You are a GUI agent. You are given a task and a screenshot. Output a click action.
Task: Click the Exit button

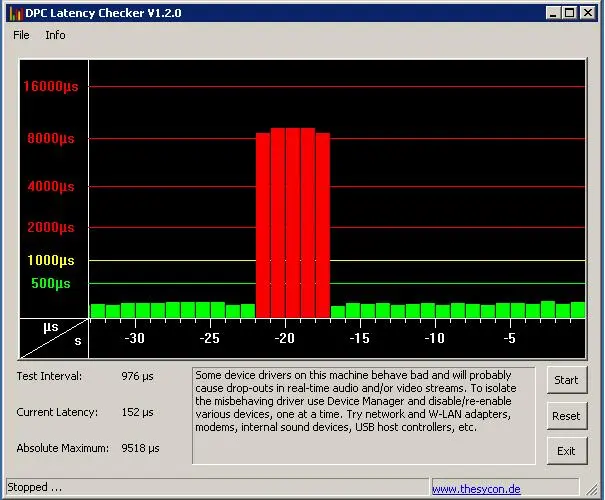point(566,450)
